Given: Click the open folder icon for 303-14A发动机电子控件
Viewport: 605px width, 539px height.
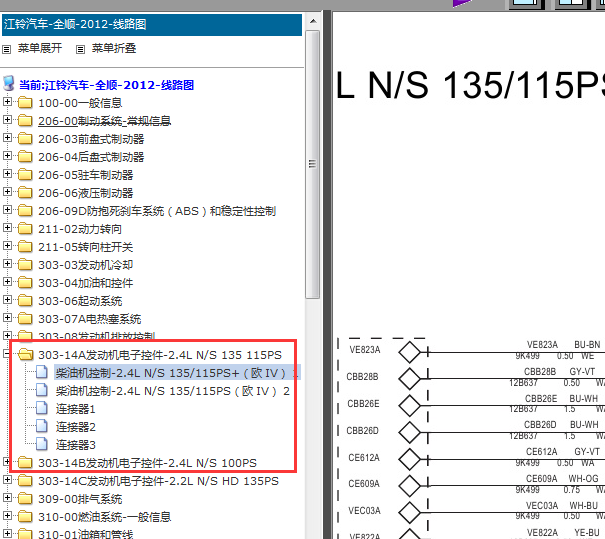Looking at the screenshot, I should click(x=26, y=354).
